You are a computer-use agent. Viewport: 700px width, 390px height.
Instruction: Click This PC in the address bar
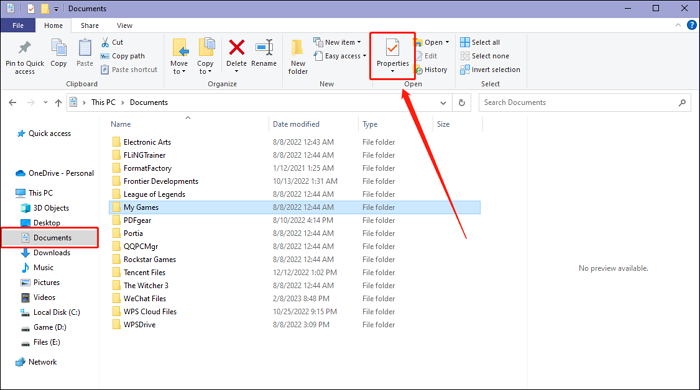103,102
